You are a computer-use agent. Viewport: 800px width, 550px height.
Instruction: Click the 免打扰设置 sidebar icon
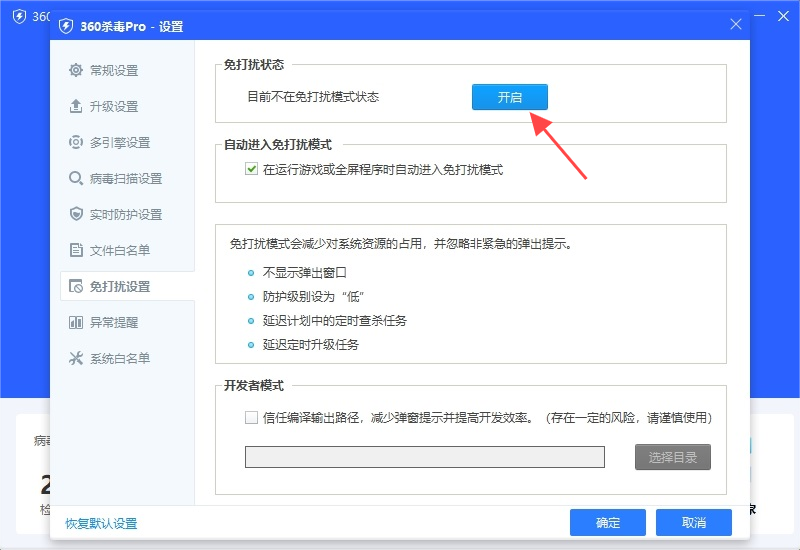point(76,286)
